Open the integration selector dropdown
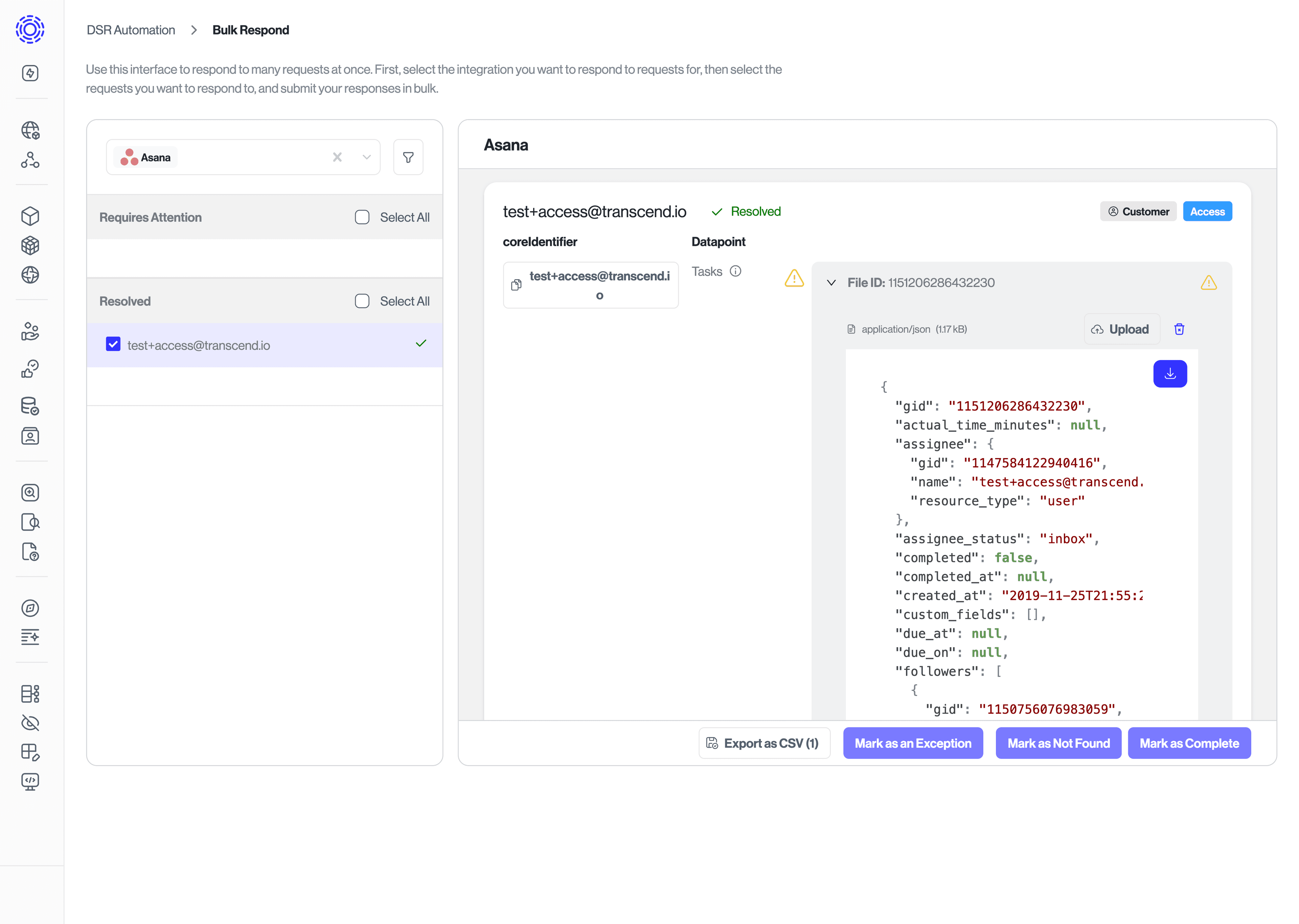 coord(366,157)
